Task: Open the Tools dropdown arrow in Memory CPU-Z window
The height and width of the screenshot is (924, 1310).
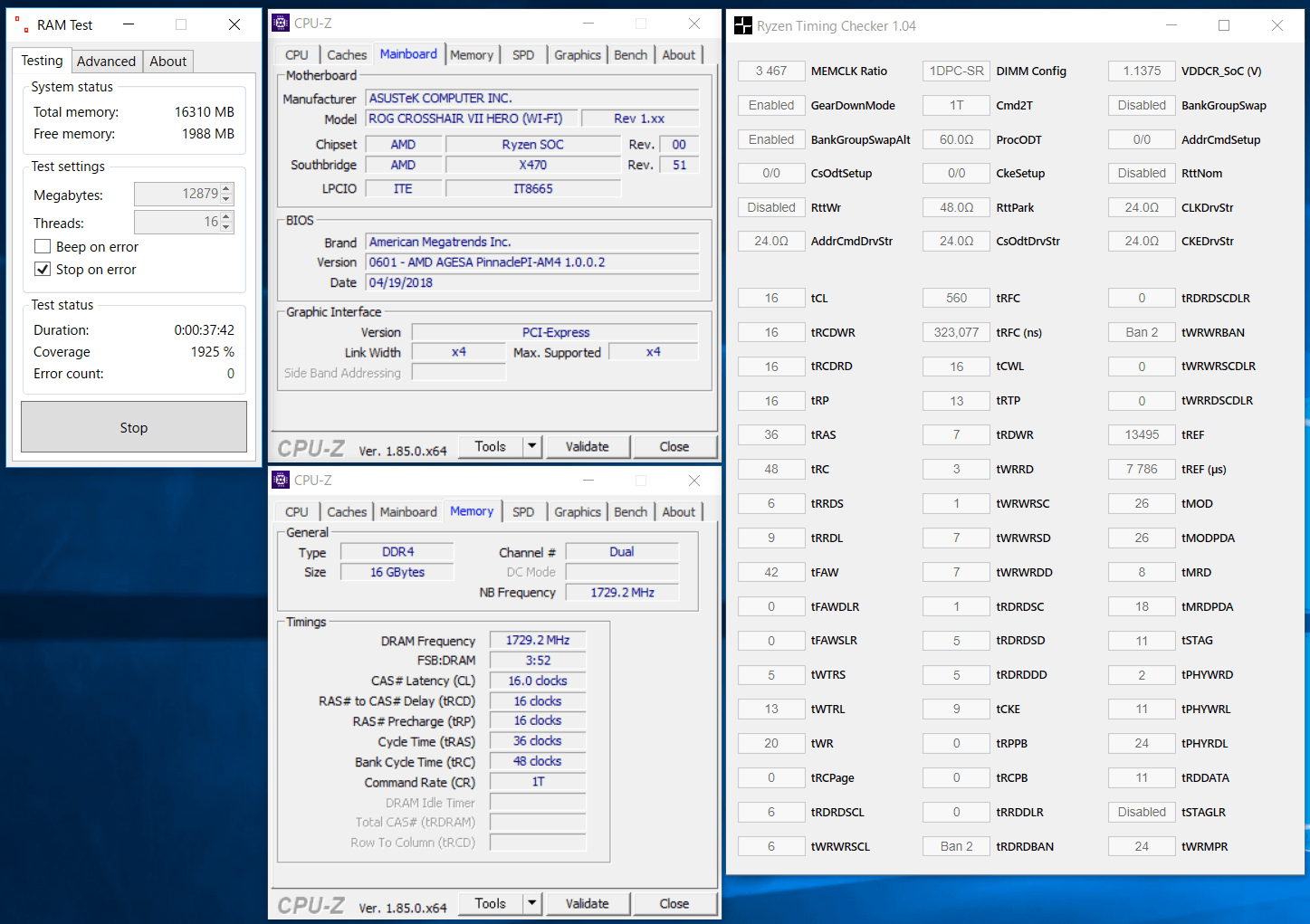Action: [x=532, y=903]
